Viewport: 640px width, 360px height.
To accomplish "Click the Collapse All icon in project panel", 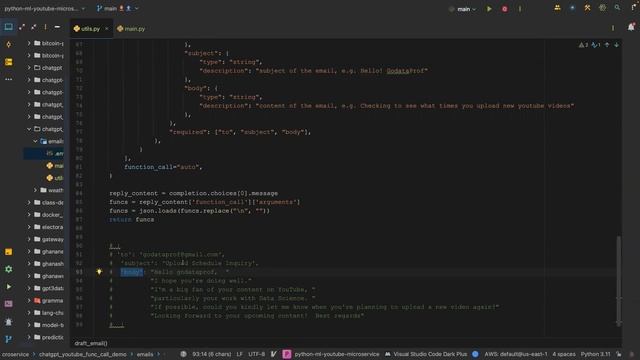I will pyautogui.click(x=34, y=27).
